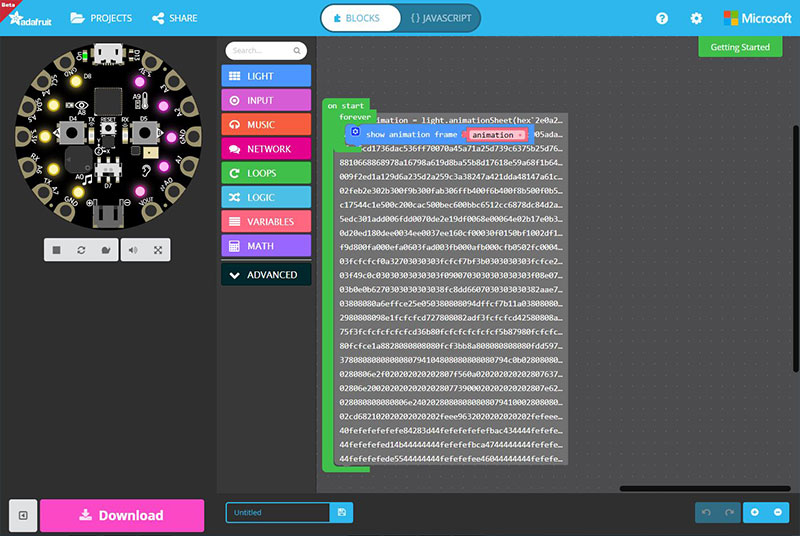The width and height of the screenshot is (800, 536).
Task: Click the project name field
Action: (278, 512)
